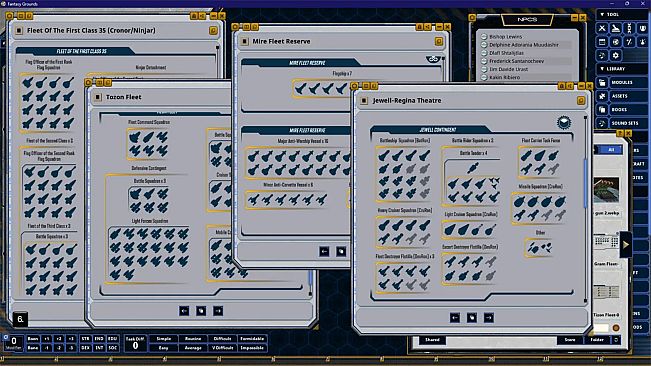Click the Shared button in assets panel

pyautogui.click(x=432, y=340)
